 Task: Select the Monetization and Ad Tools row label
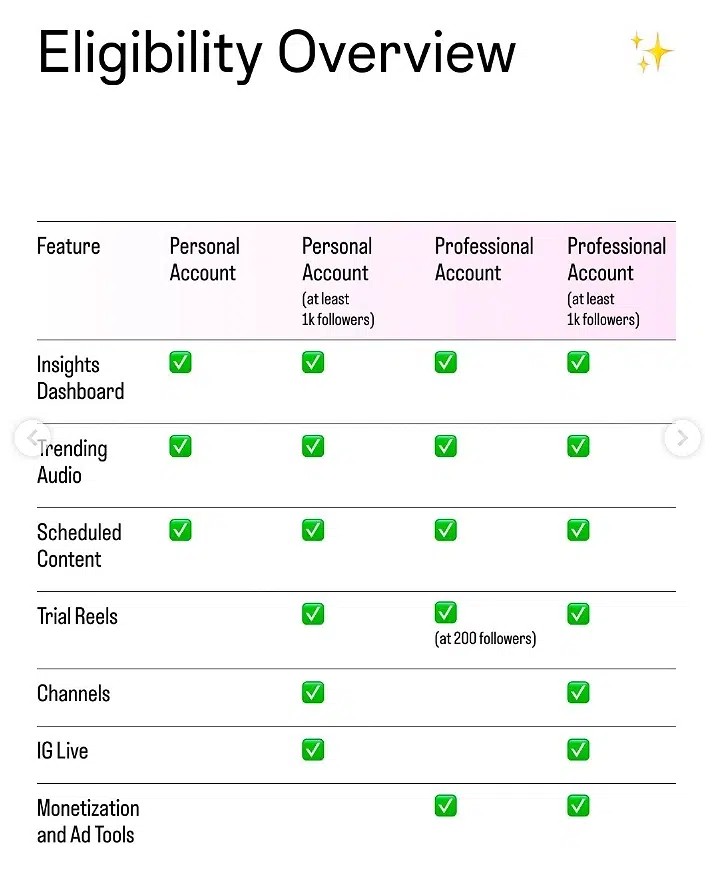88,821
